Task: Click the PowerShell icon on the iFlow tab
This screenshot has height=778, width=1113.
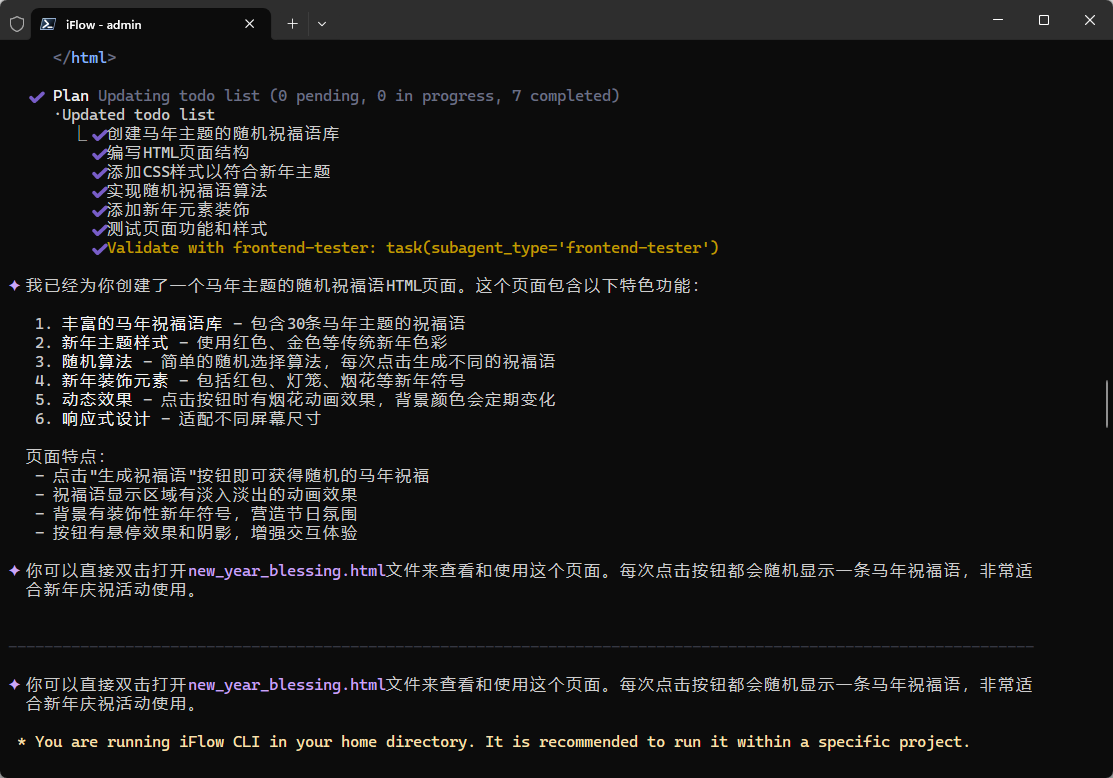Action: pyautogui.click(x=48, y=23)
